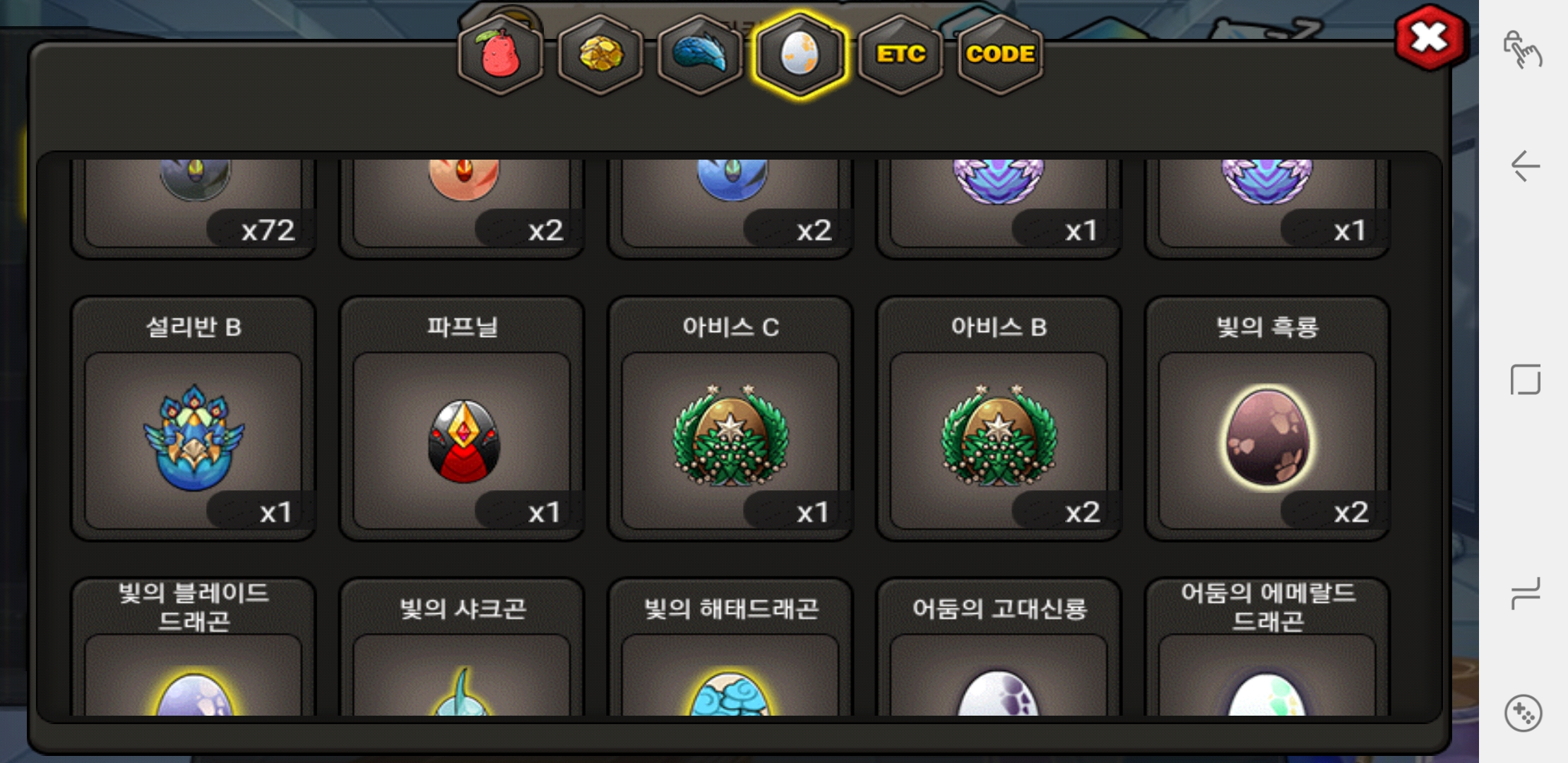This screenshot has height=763, width=1568.
Task: Open the blue dragon scale inventory tab
Action: 700,54
